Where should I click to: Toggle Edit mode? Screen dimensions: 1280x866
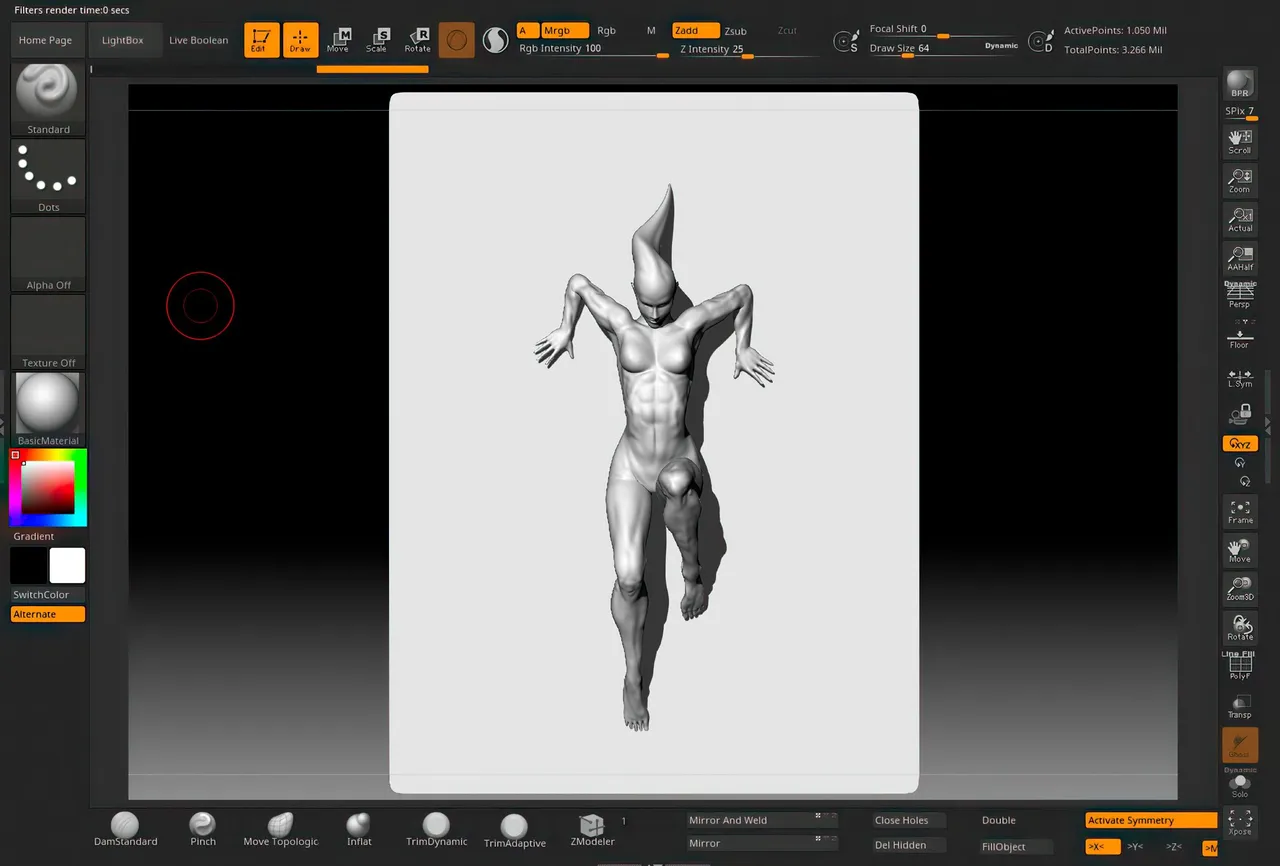(x=262, y=40)
